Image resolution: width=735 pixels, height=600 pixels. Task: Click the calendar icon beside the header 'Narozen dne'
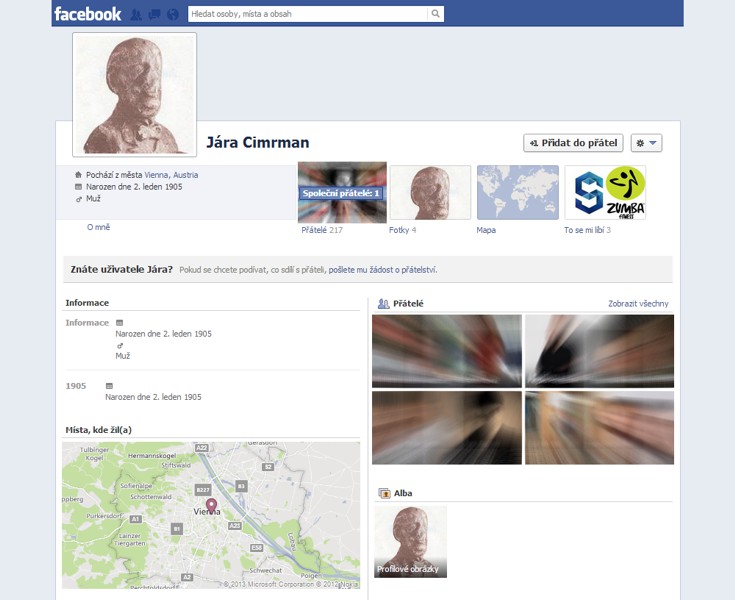coord(78,187)
